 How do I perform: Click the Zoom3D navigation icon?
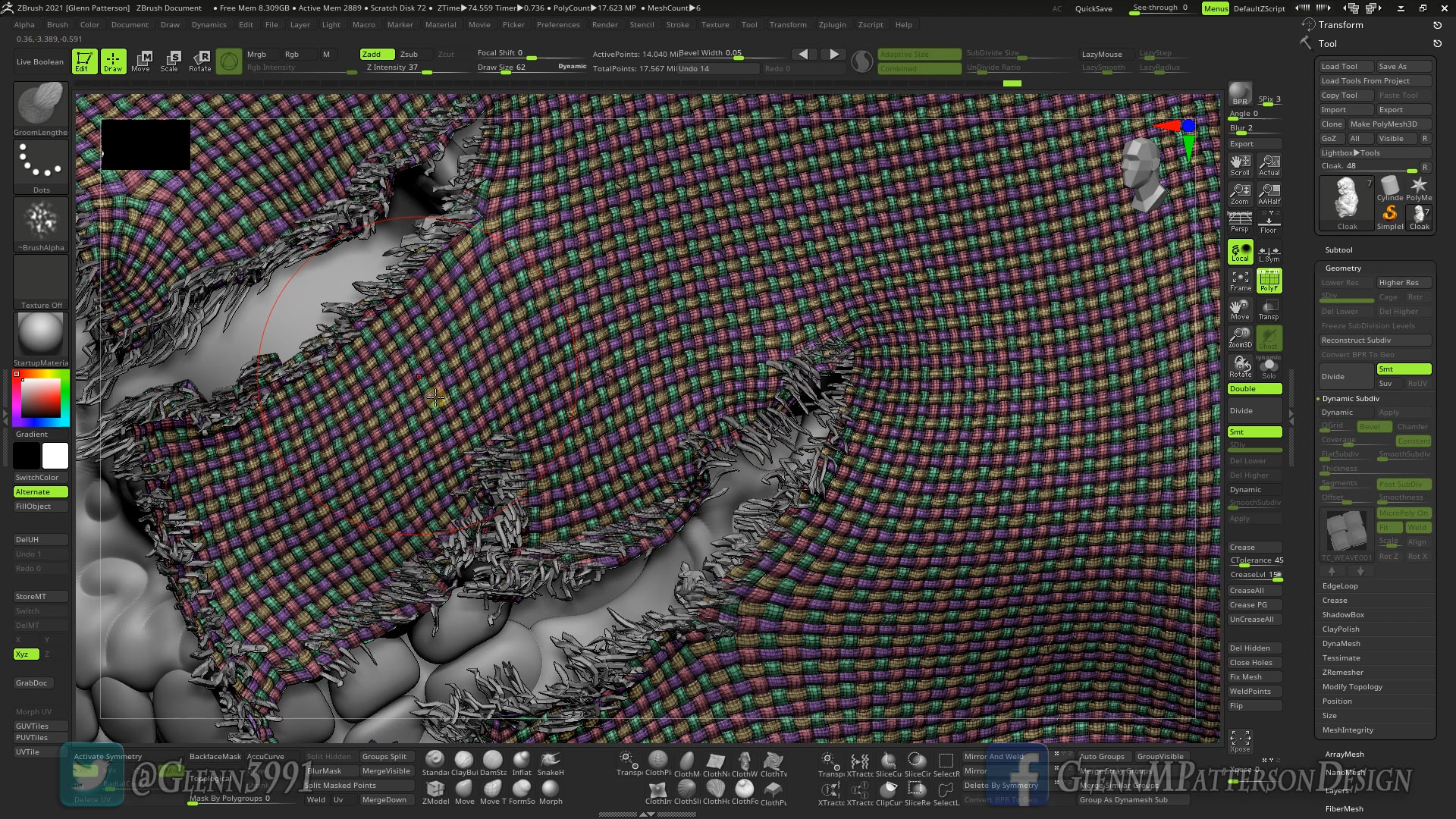point(1241,337)
